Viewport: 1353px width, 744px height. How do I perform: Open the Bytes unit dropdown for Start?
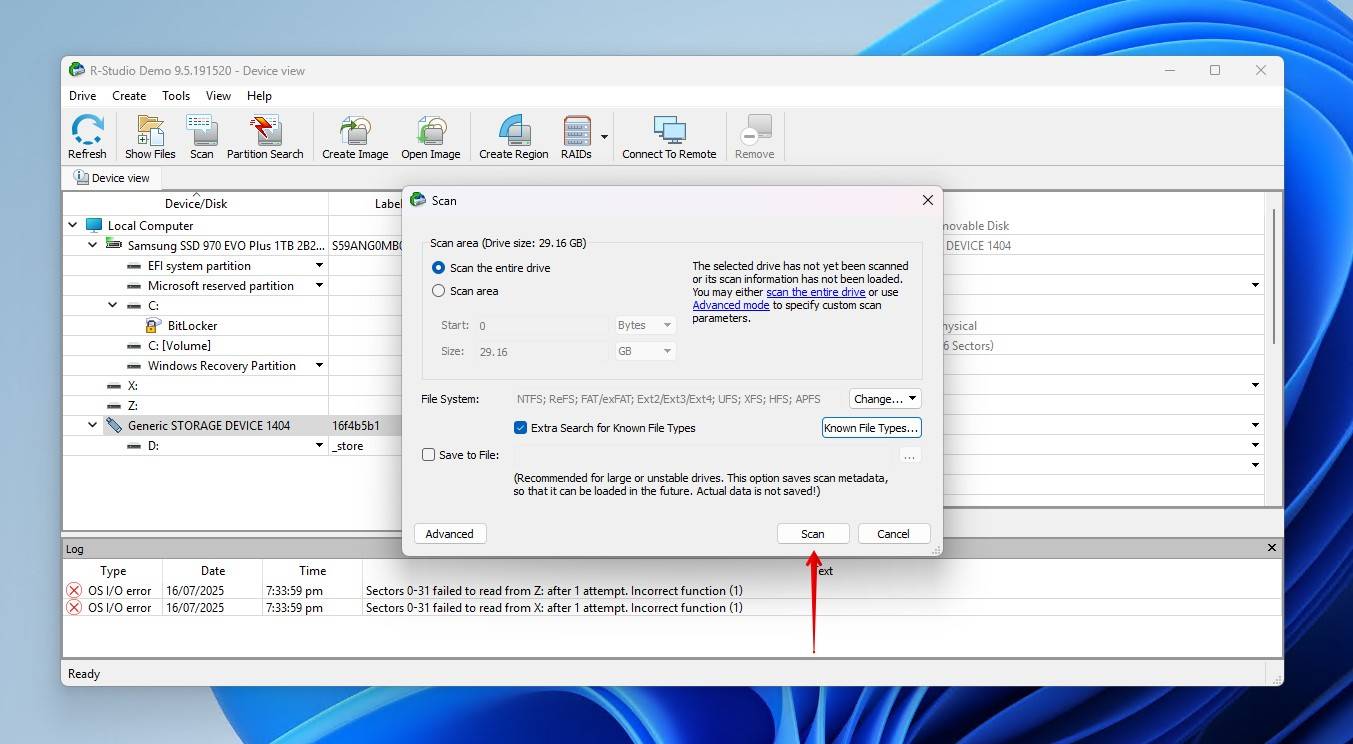point(645,325)
